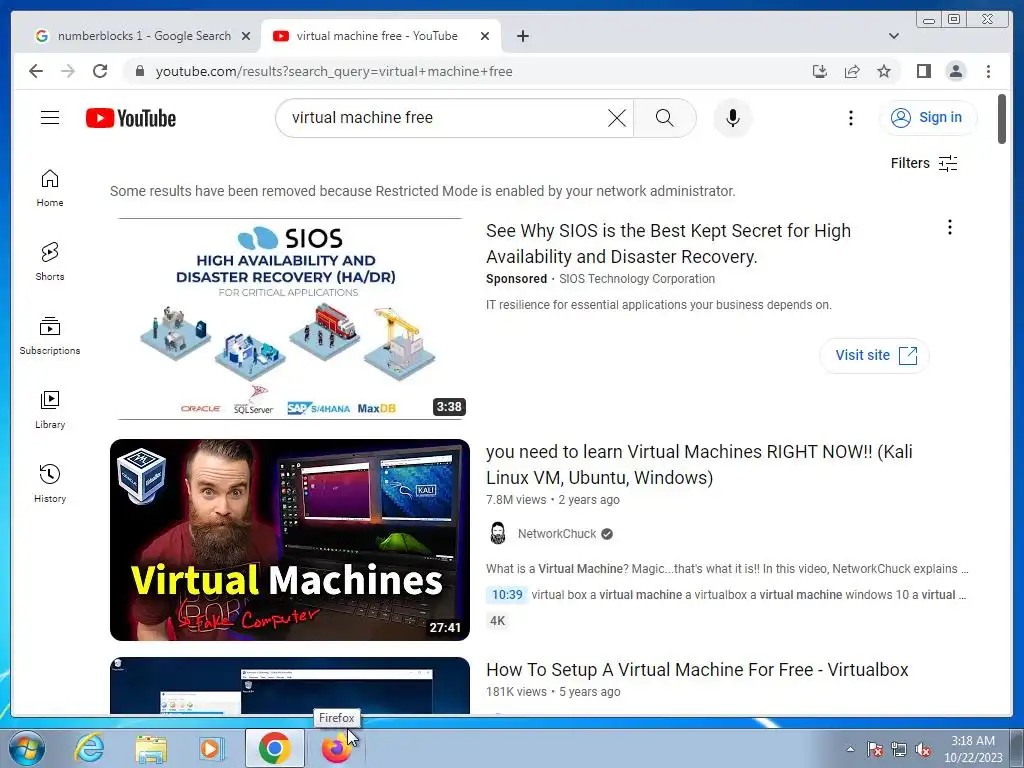Open 'you need to learn Virtual Machines' title

(x=699, y=464)
